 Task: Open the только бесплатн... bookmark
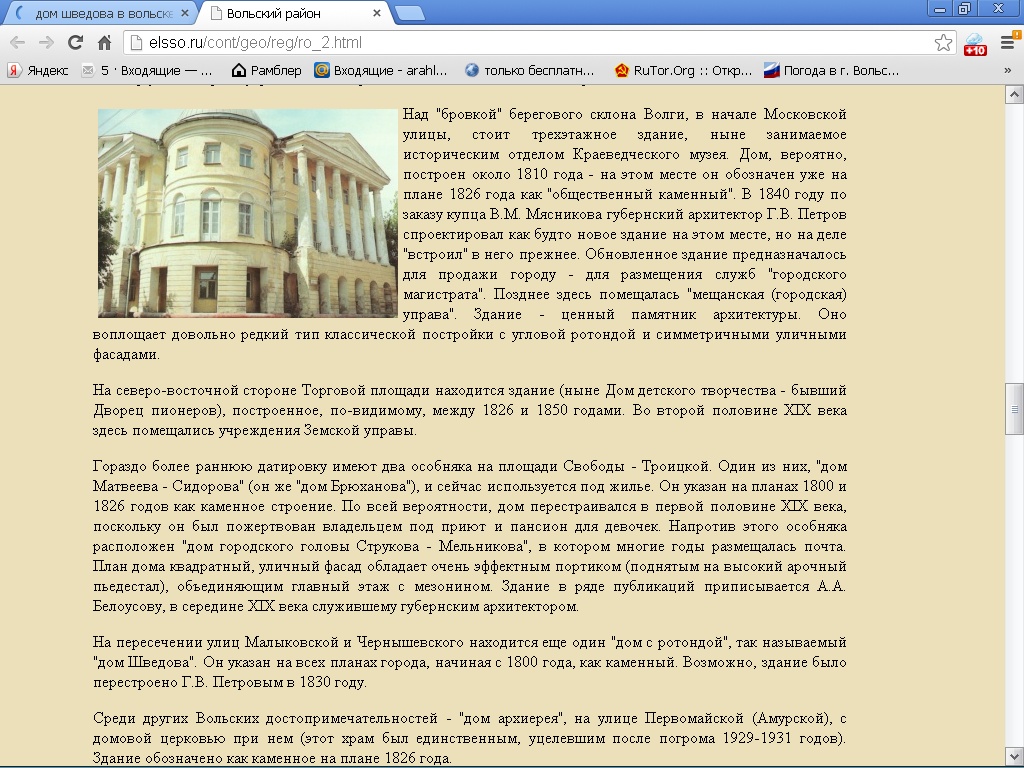530,71
